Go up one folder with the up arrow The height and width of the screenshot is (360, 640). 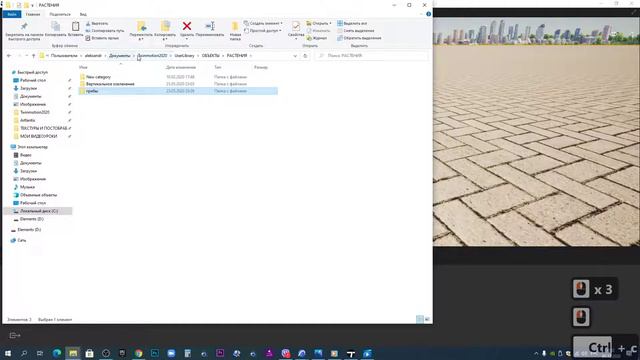coord(33,56)
